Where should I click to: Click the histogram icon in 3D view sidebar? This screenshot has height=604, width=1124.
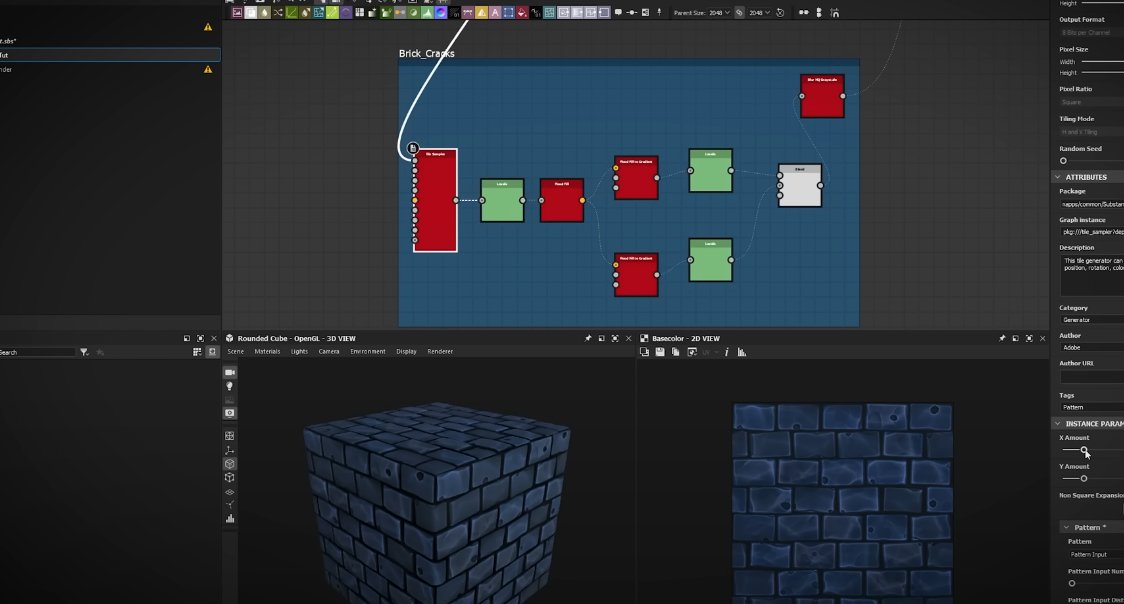[x=229, y=519]
